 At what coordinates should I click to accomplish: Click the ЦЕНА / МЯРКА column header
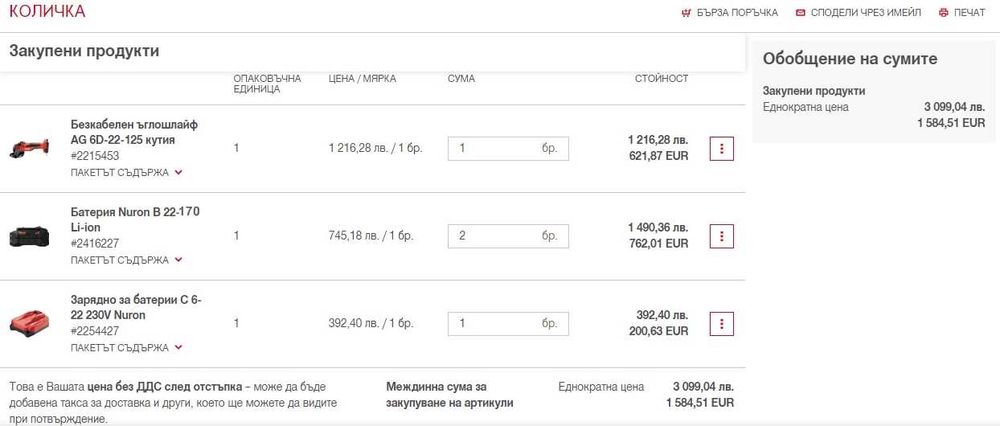[x=362, y=78]
